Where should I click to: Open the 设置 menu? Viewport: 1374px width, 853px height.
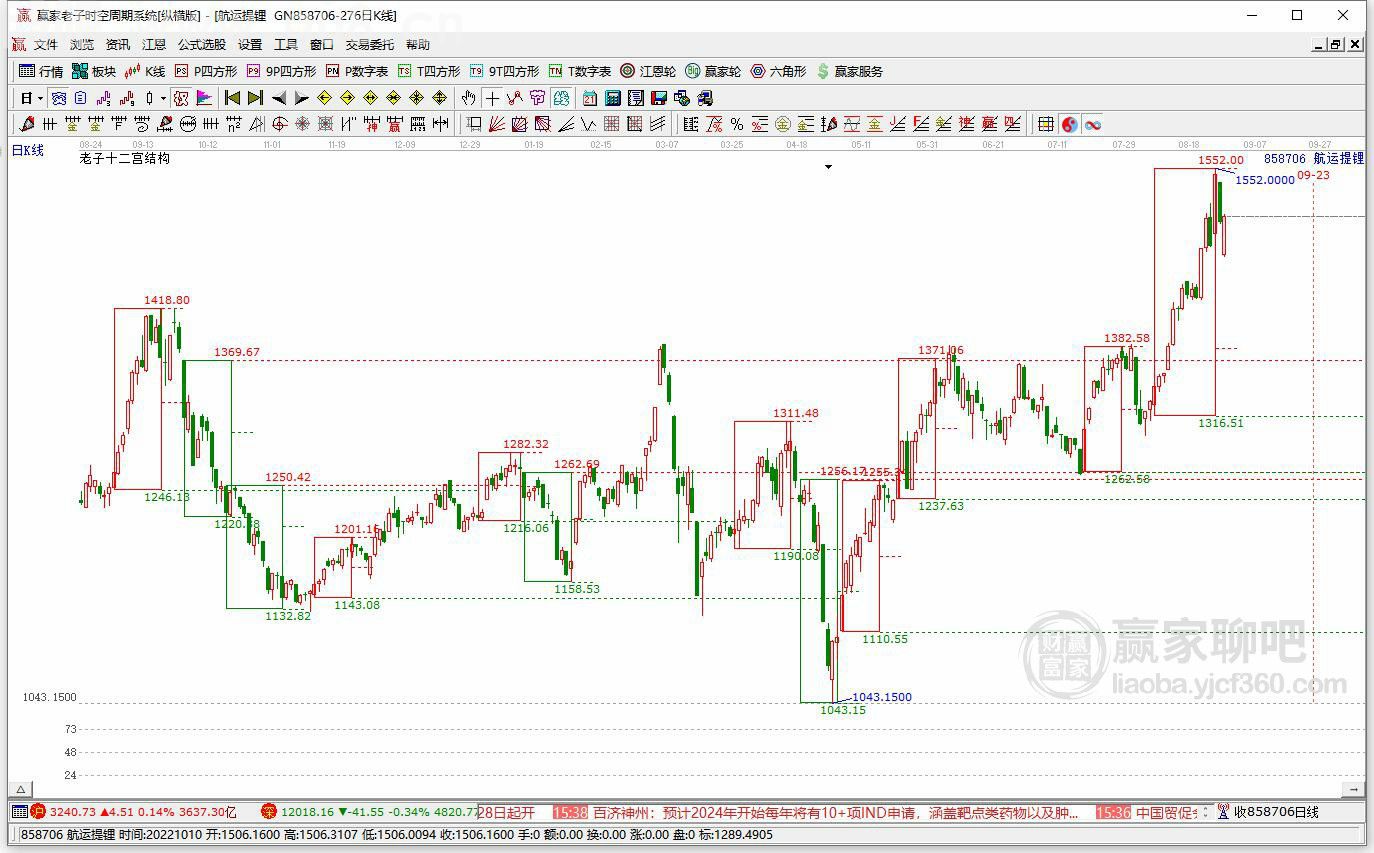click(x=250, y=45)
